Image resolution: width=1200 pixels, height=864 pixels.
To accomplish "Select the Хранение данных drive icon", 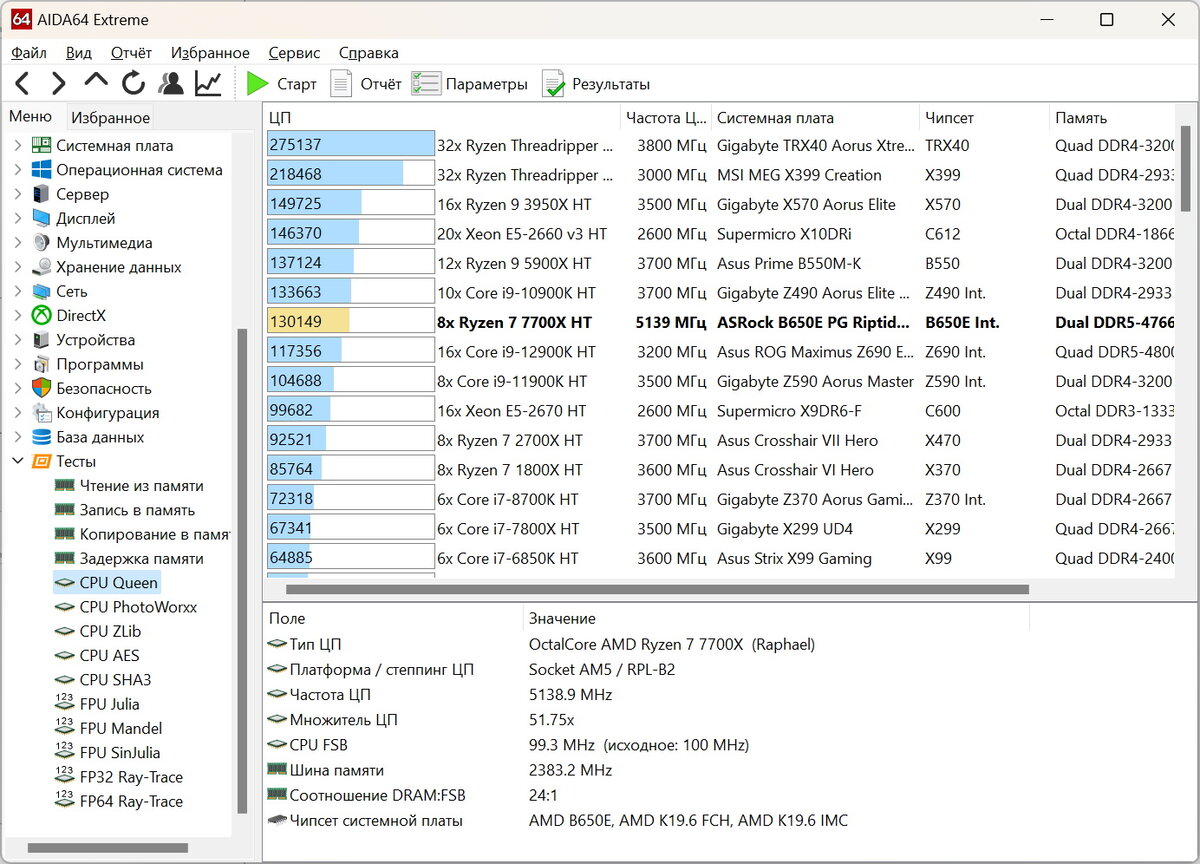I will point(41,267).
